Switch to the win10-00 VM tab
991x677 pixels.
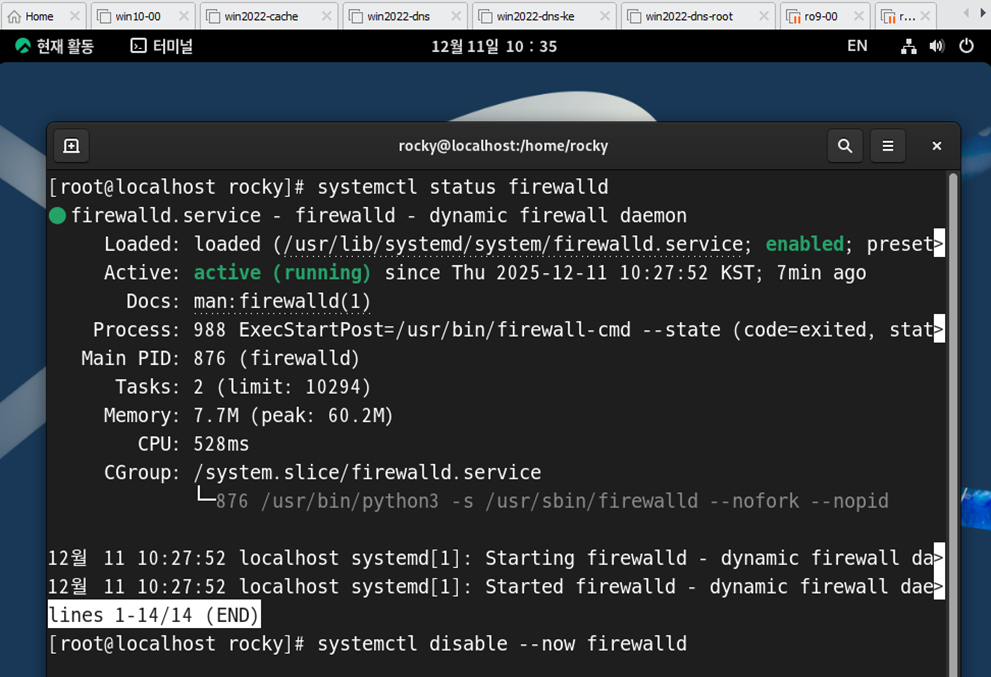tap(138, 16)
